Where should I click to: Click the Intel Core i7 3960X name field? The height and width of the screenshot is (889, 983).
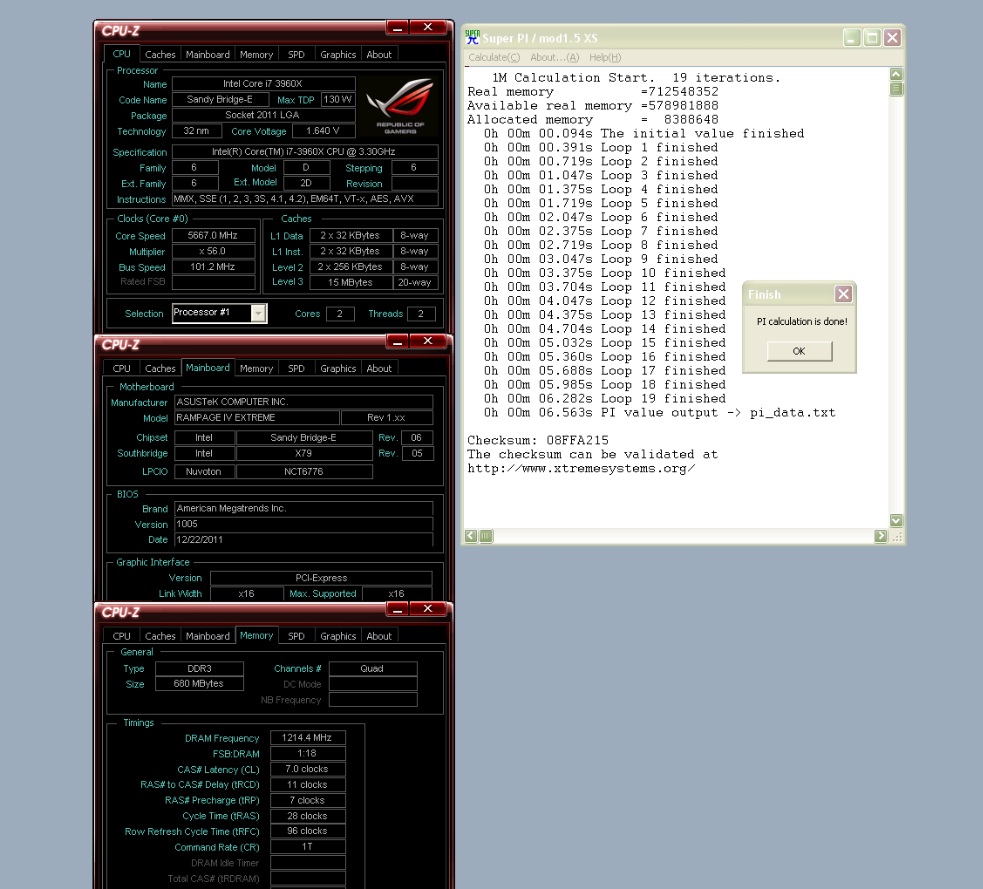(x=263, y=84)
